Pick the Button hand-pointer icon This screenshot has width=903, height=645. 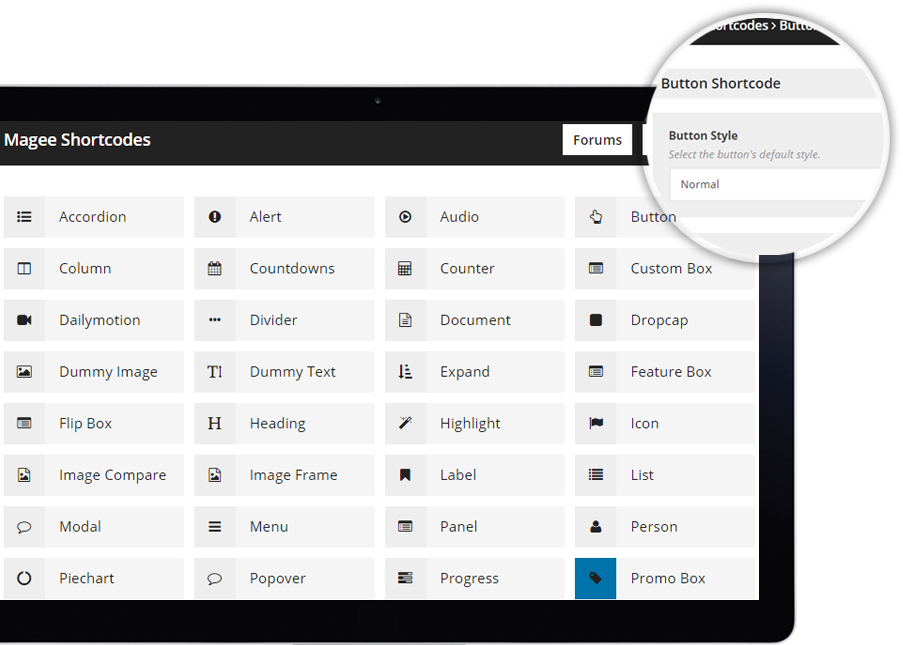click(596, 217)
